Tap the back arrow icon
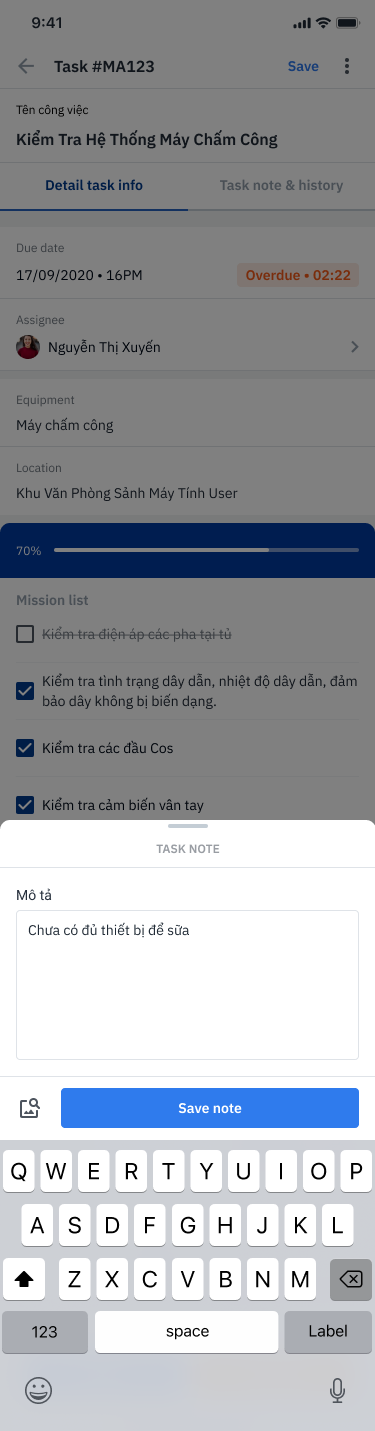This screenshot has height=1431, width=375. (26, 66)
